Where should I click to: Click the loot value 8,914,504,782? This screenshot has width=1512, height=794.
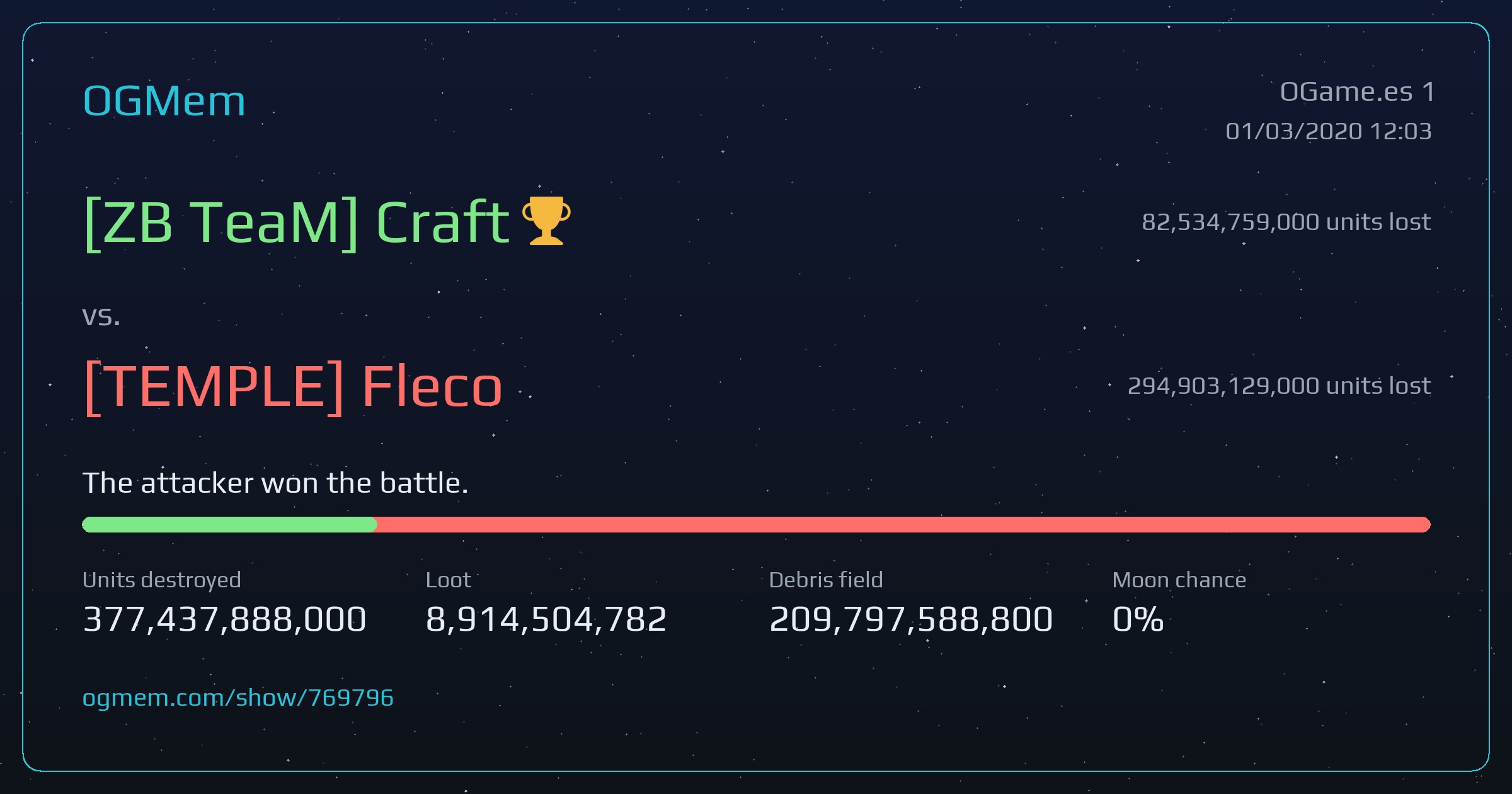tap(546, 619)
